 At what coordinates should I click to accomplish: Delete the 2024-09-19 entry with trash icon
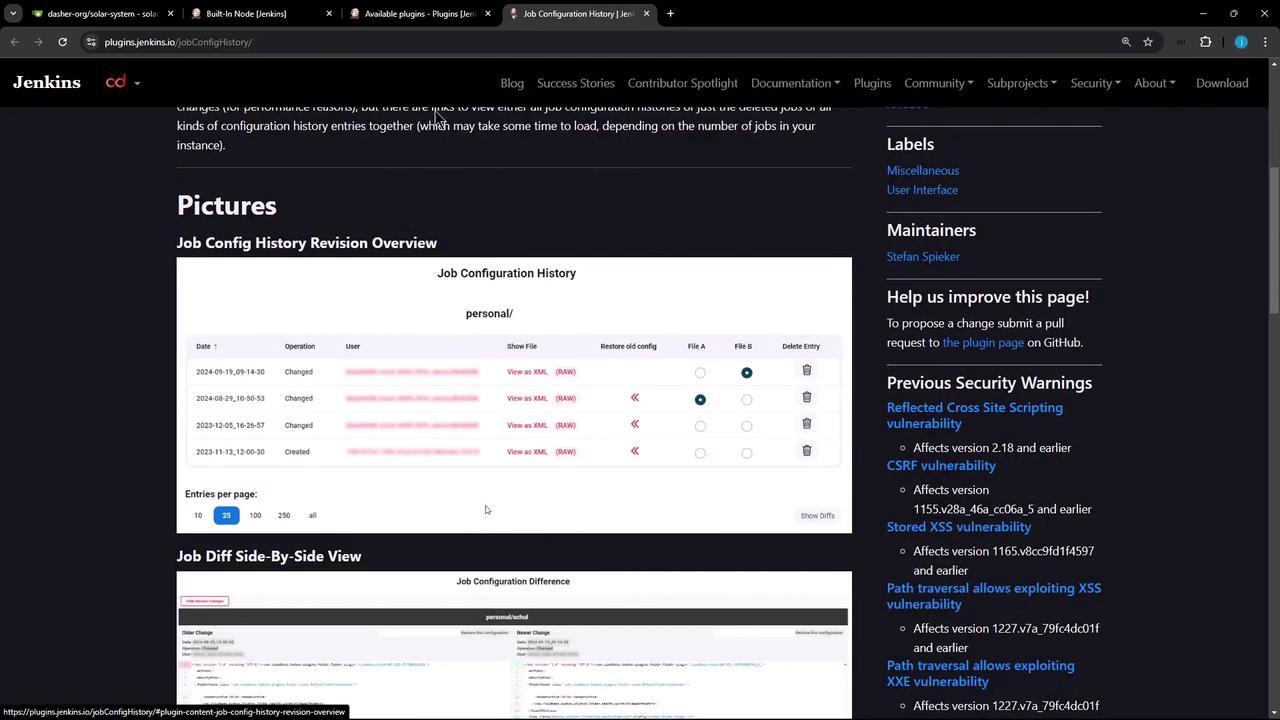point(807,371)
